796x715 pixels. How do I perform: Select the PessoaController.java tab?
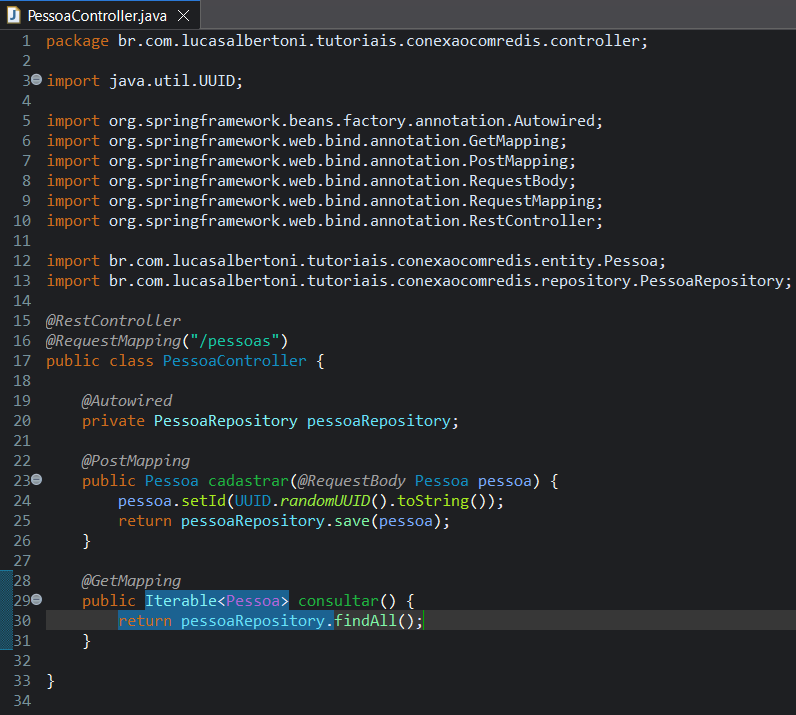(98, 16)
